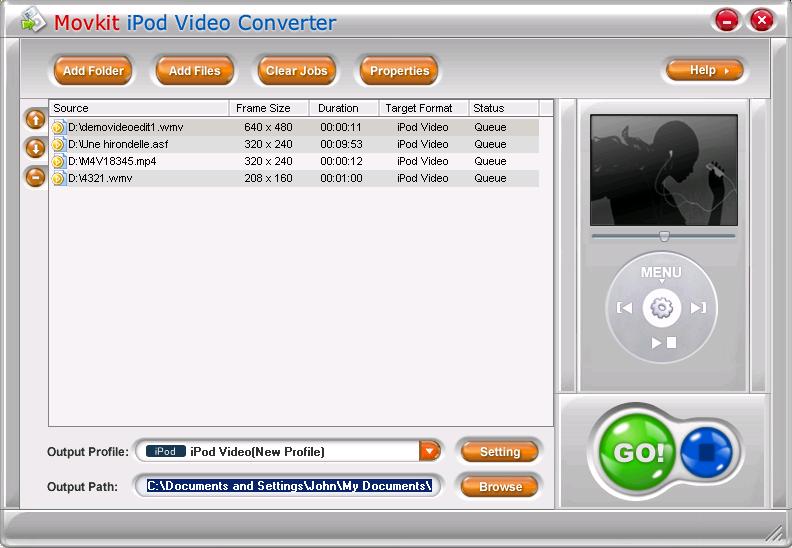792x548 pixels.
Task: Close the converter window
Action: point(762,20)
